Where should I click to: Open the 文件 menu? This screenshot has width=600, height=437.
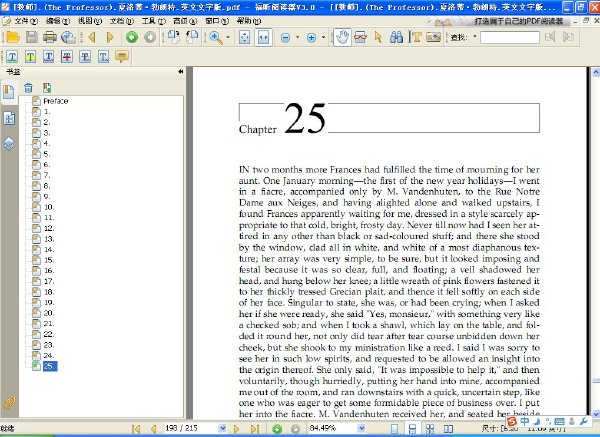(x=26, y=21)
